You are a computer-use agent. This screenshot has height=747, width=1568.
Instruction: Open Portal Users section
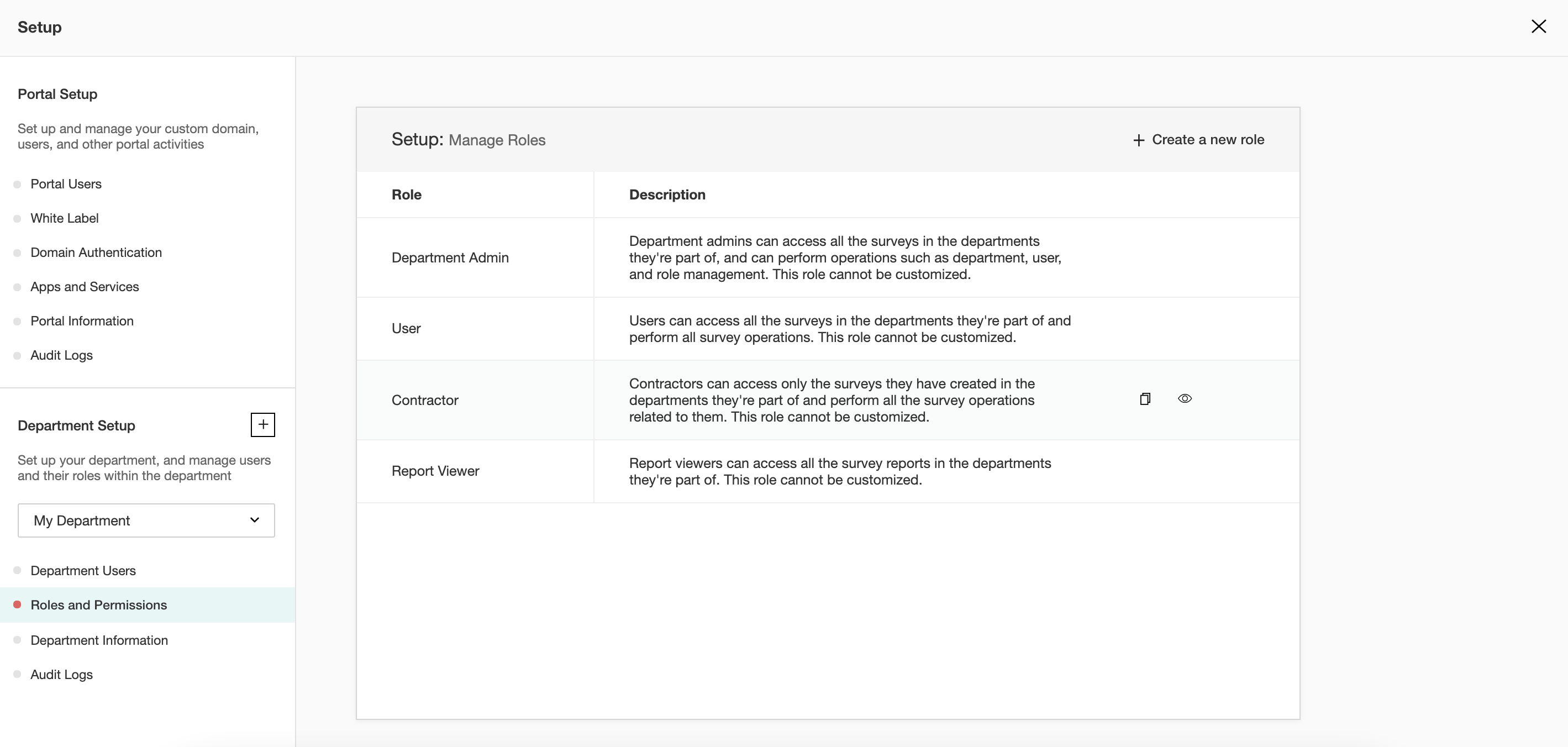point(66,184)
